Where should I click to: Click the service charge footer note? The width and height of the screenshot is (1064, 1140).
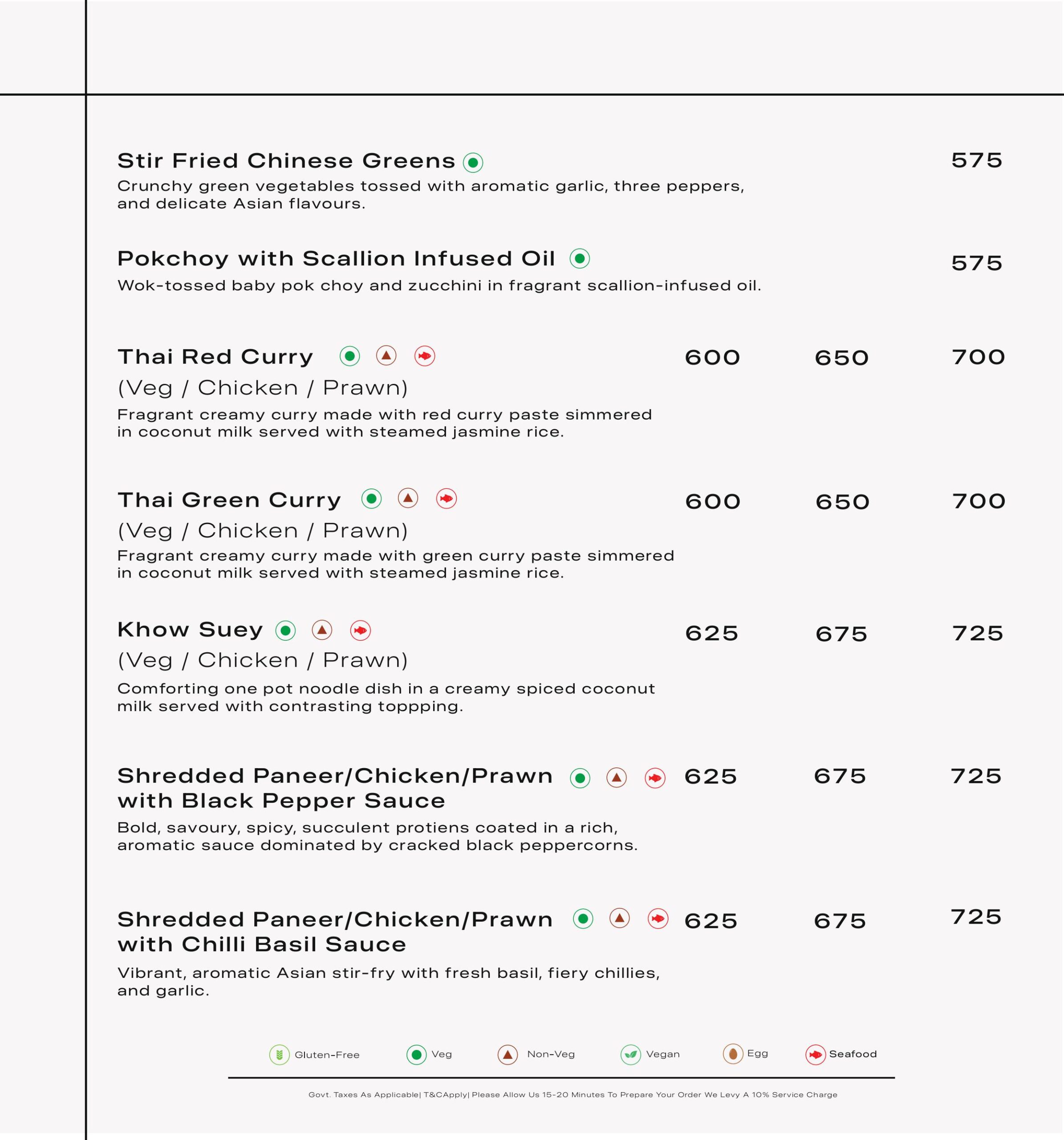point(573,1095)
